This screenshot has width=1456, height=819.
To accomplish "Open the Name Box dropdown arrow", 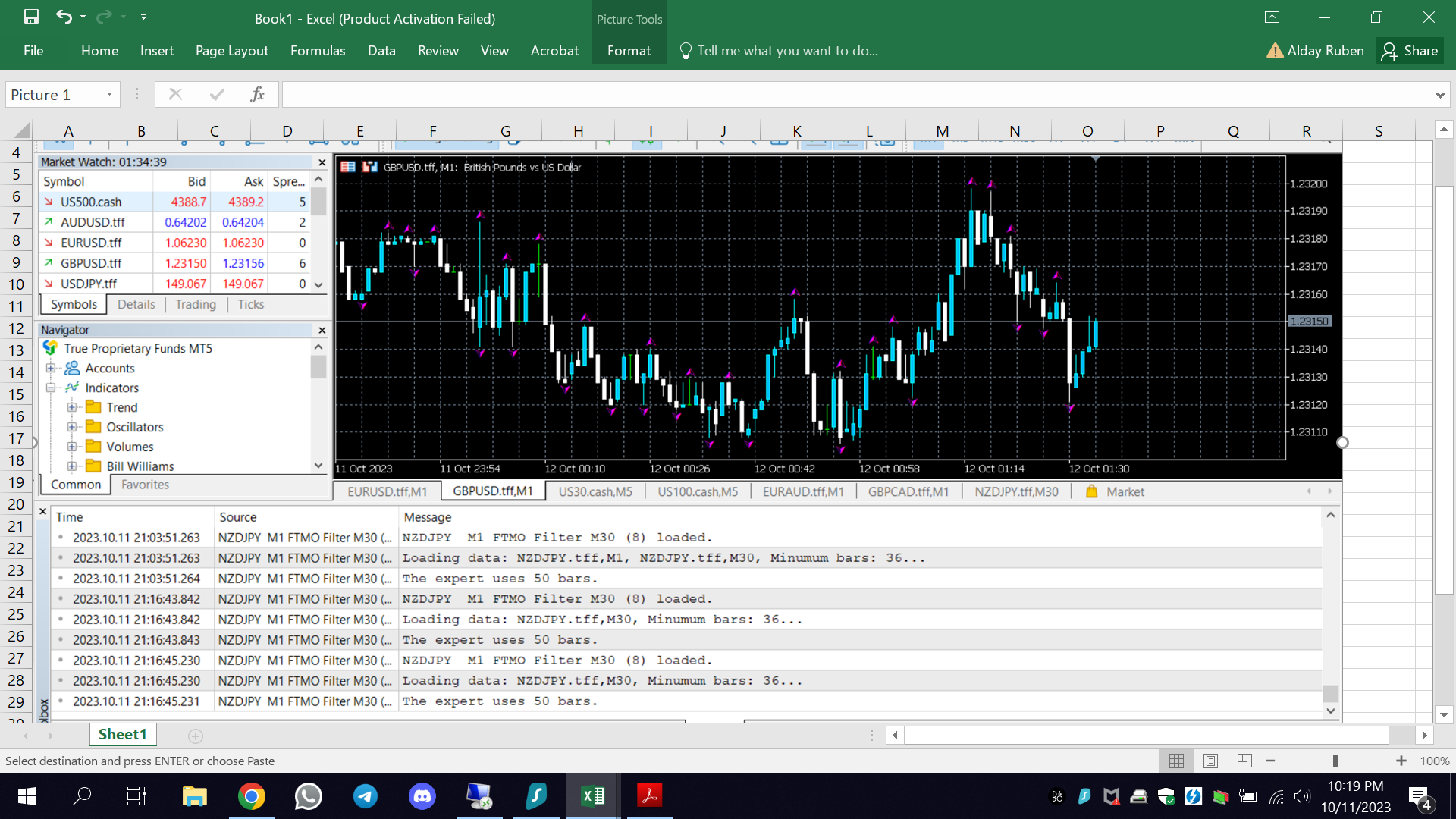I will point(109,94).
